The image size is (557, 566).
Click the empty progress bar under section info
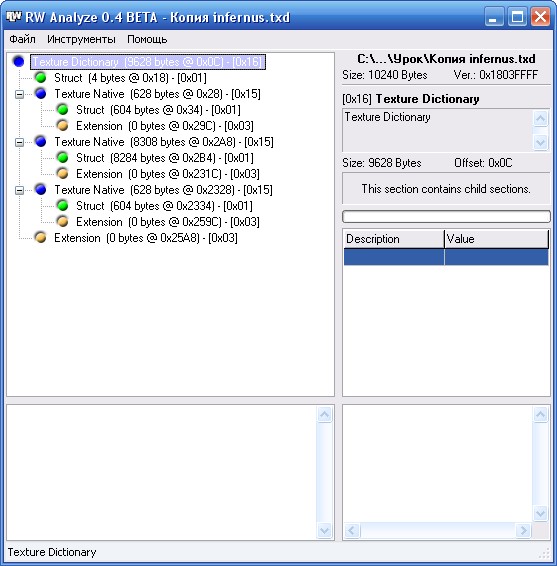pyautogui.click(x=446, y=217)
